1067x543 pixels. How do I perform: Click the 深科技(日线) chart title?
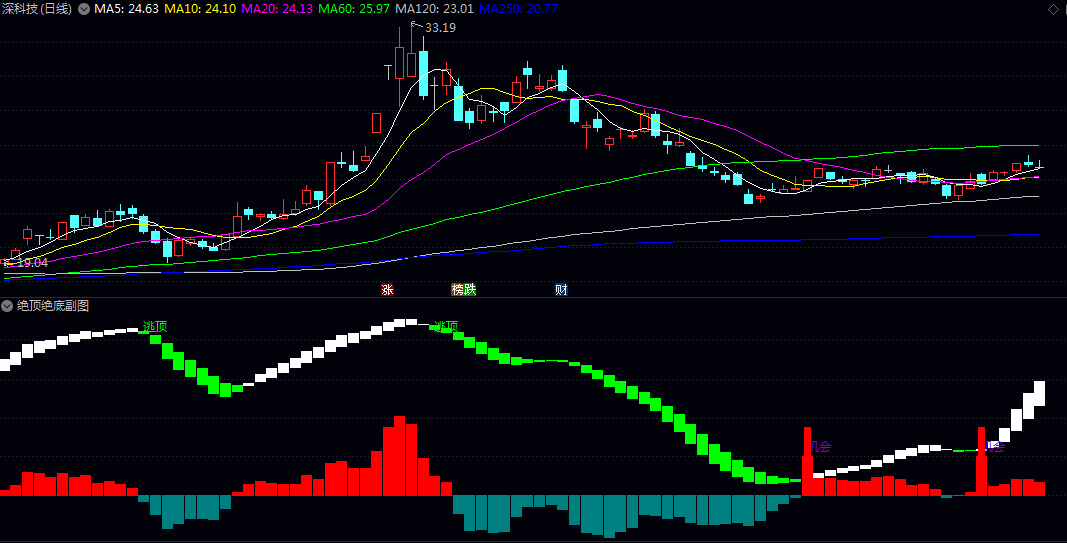(37, 9)
